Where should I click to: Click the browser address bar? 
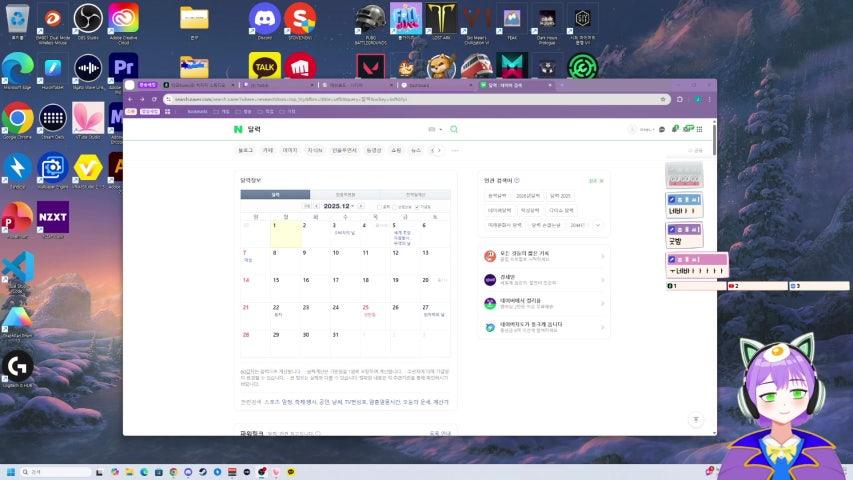click(400, 99)
